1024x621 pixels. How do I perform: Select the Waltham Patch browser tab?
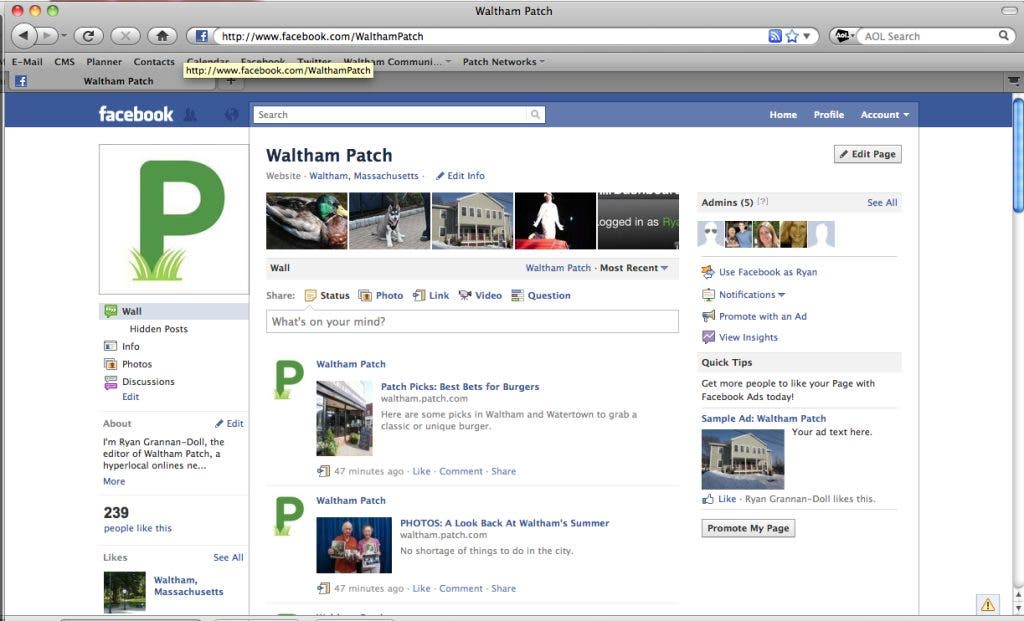pos(111,81)
